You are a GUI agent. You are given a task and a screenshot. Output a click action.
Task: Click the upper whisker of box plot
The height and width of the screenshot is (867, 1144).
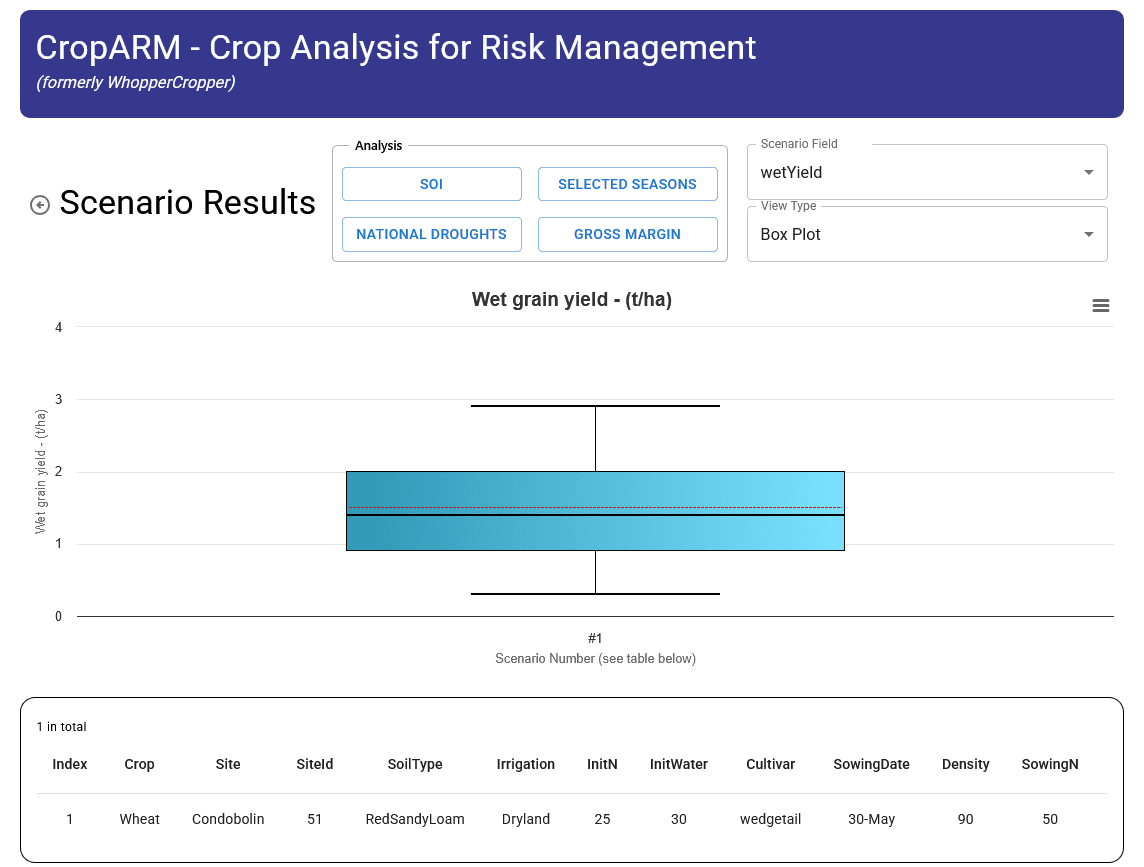[x=595, y=406]
